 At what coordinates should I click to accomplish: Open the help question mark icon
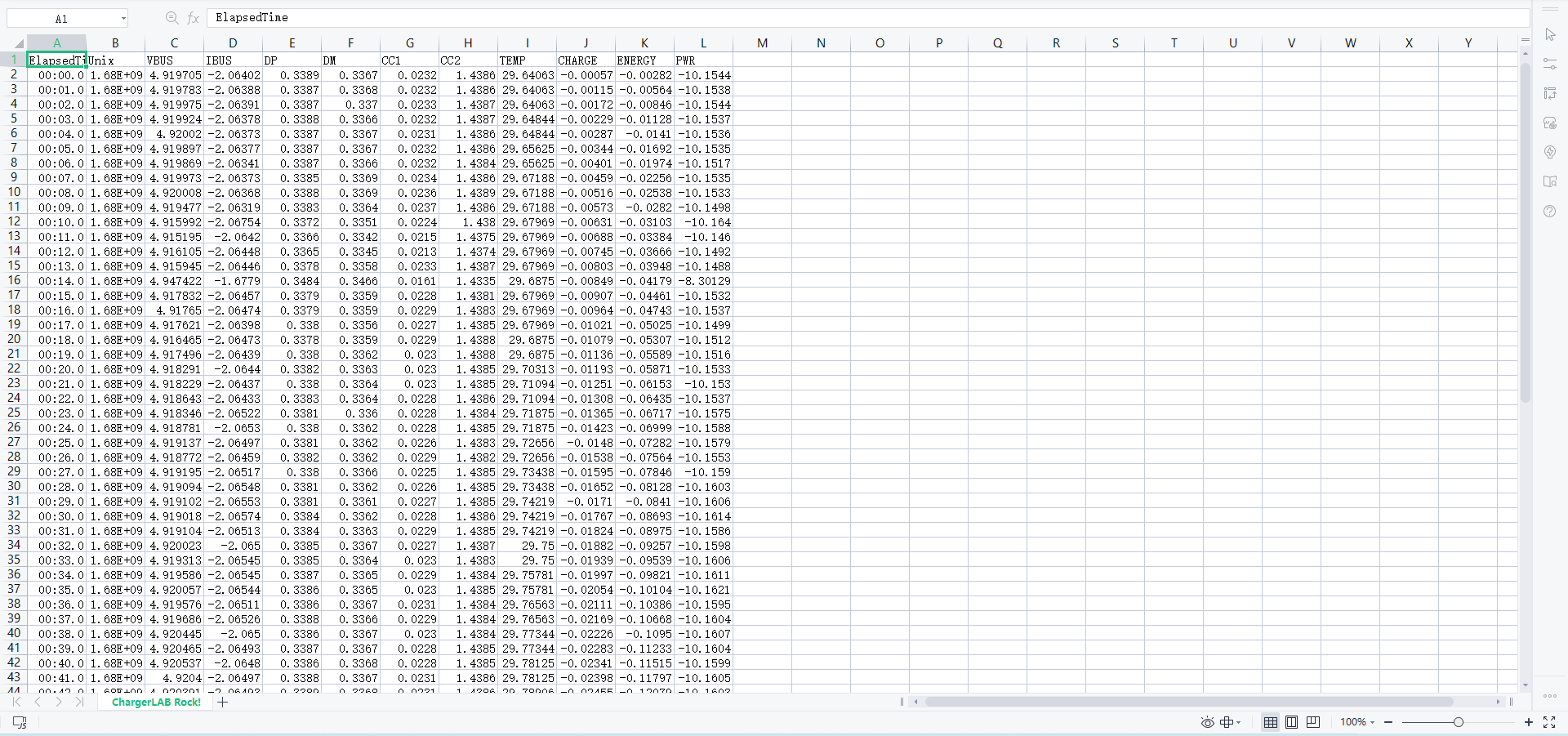click(x=1550, y=211)
